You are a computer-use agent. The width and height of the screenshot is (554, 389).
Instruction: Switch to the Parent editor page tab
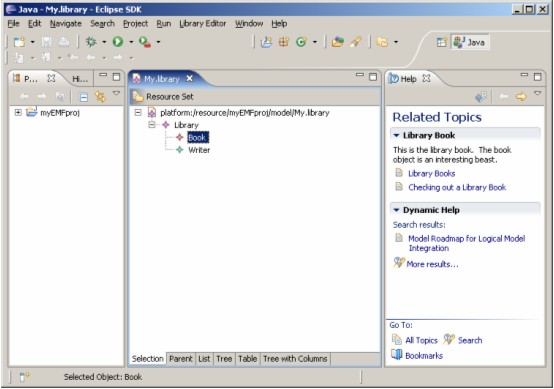pos(181,359)
